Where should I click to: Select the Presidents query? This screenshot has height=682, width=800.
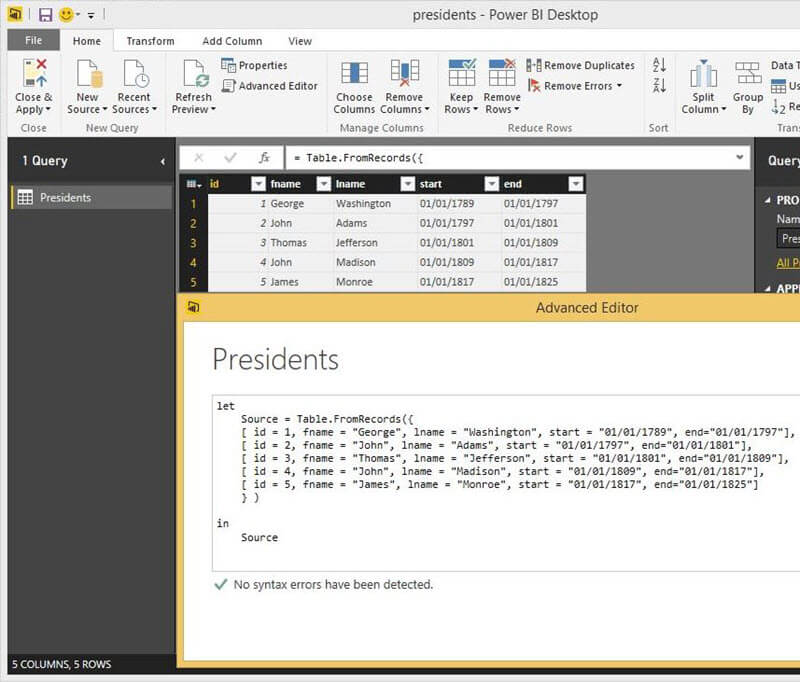[91, 197]
